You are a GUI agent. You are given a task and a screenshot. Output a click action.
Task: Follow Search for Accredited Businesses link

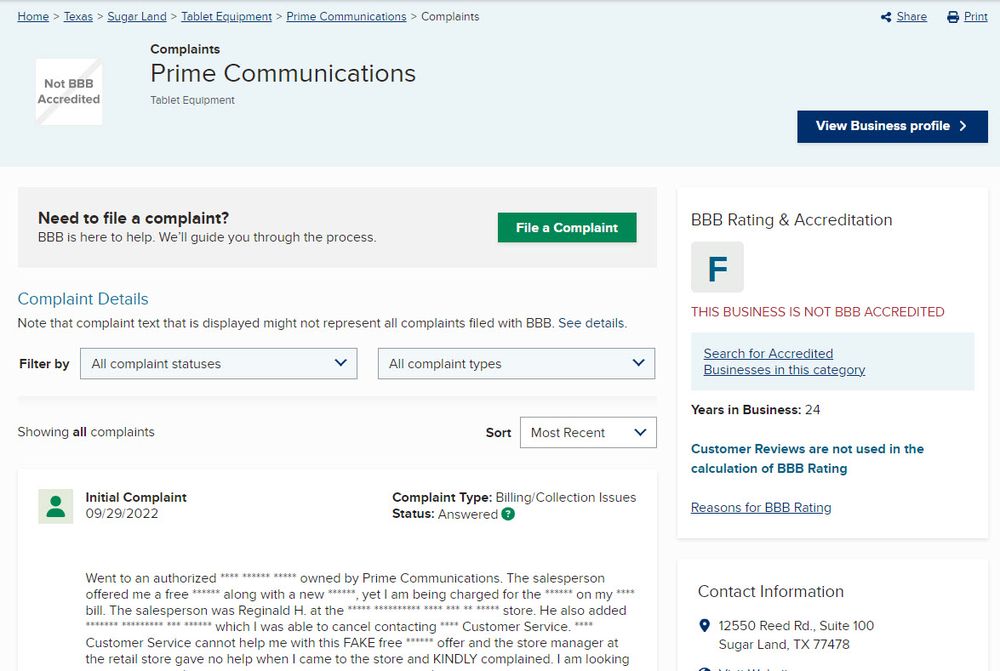(784, 361)
